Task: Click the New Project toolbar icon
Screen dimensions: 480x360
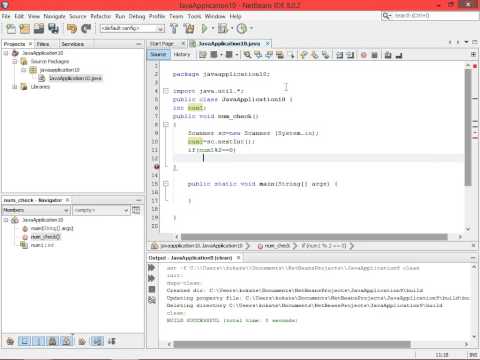Action: click(x=25, y=29)
